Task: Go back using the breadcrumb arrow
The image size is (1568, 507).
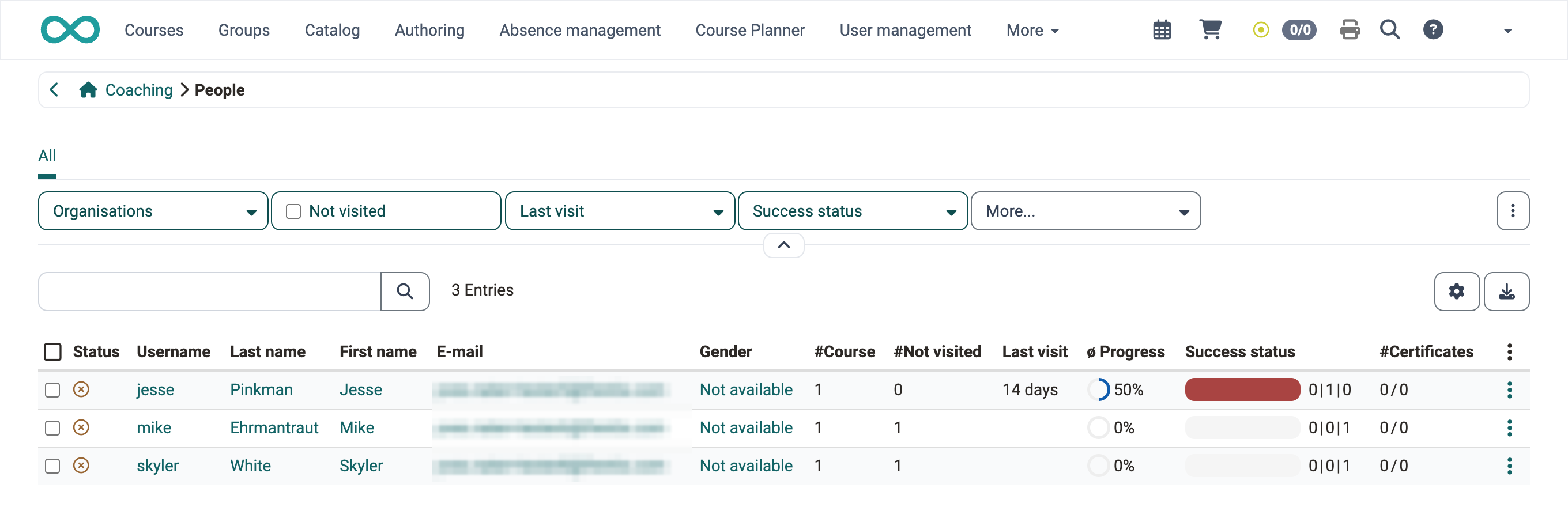Action: [54, 90]
